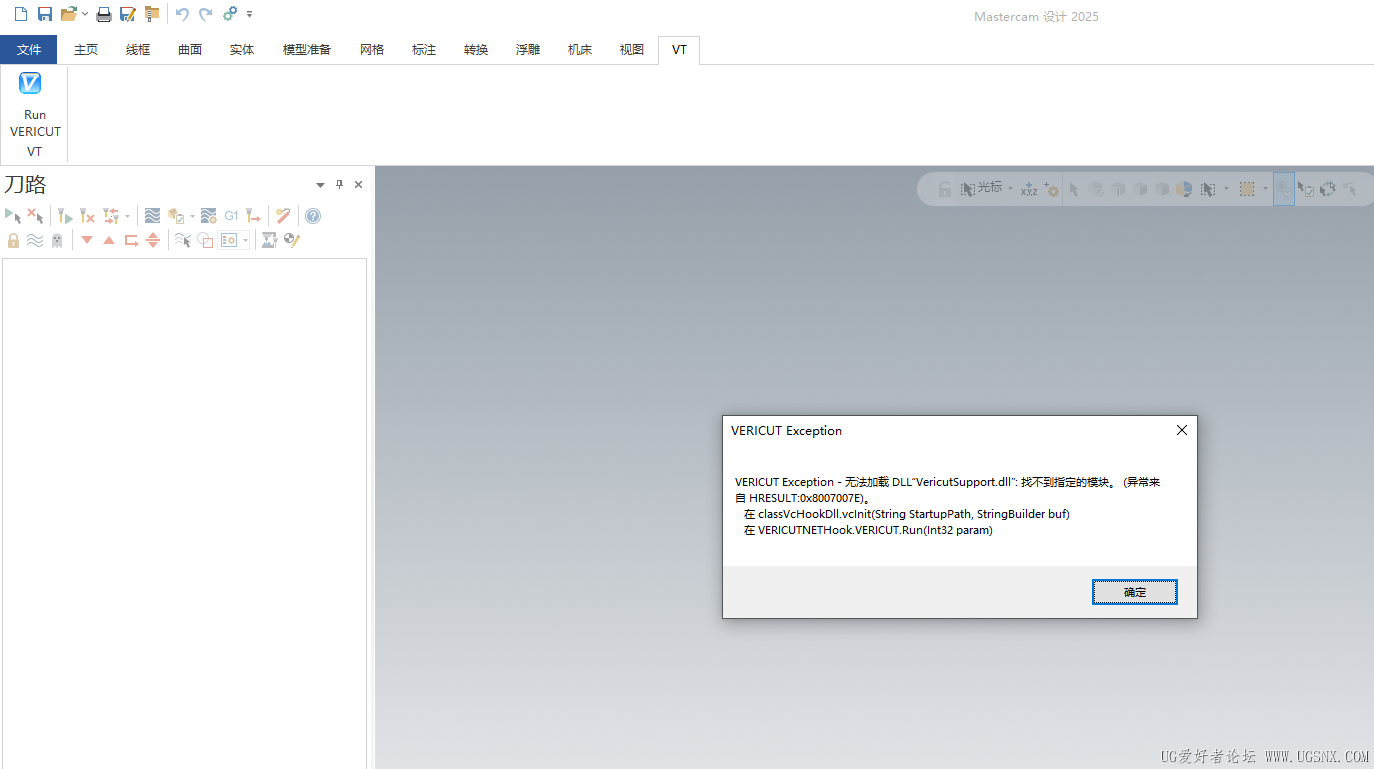The width and height of the screenshot is (1374, 769).
Task: Open the gears settings icon in quick access toolbar
Action: pos(230,14)
